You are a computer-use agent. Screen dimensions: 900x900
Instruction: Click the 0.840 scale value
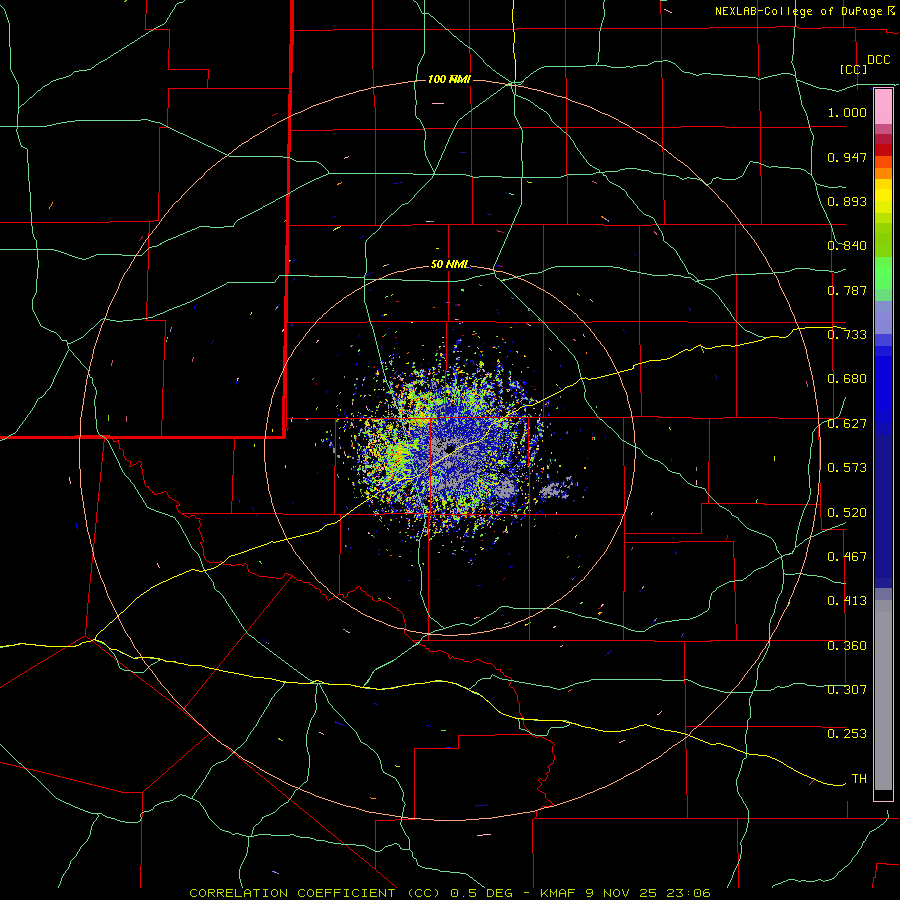[x=847, y=246]
